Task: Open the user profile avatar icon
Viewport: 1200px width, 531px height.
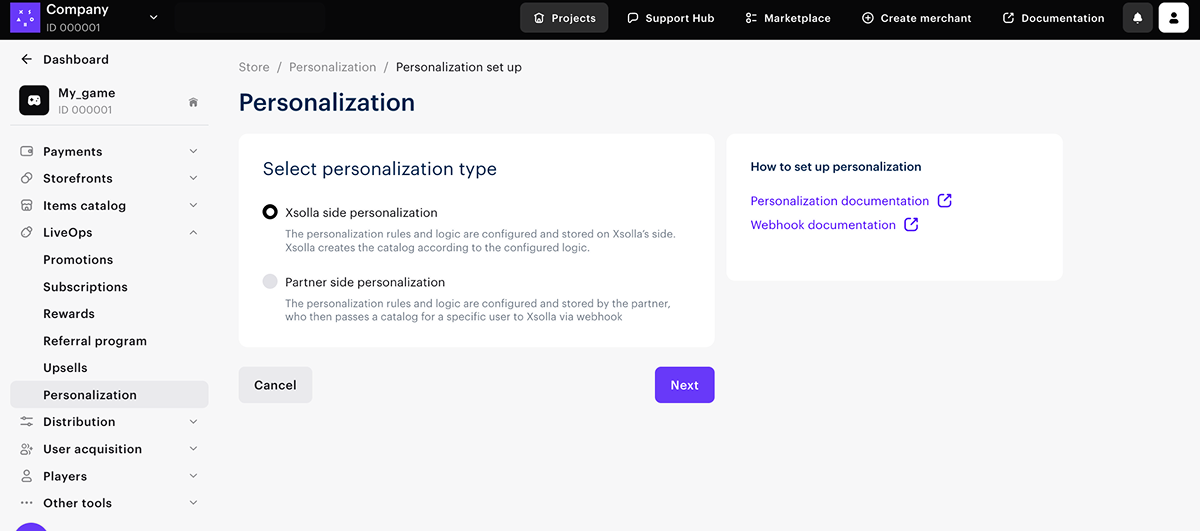Action: coord(1173,18)
